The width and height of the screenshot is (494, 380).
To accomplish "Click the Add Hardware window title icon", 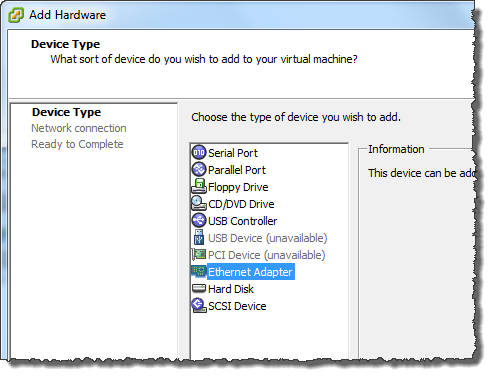I will coord(16,15).
